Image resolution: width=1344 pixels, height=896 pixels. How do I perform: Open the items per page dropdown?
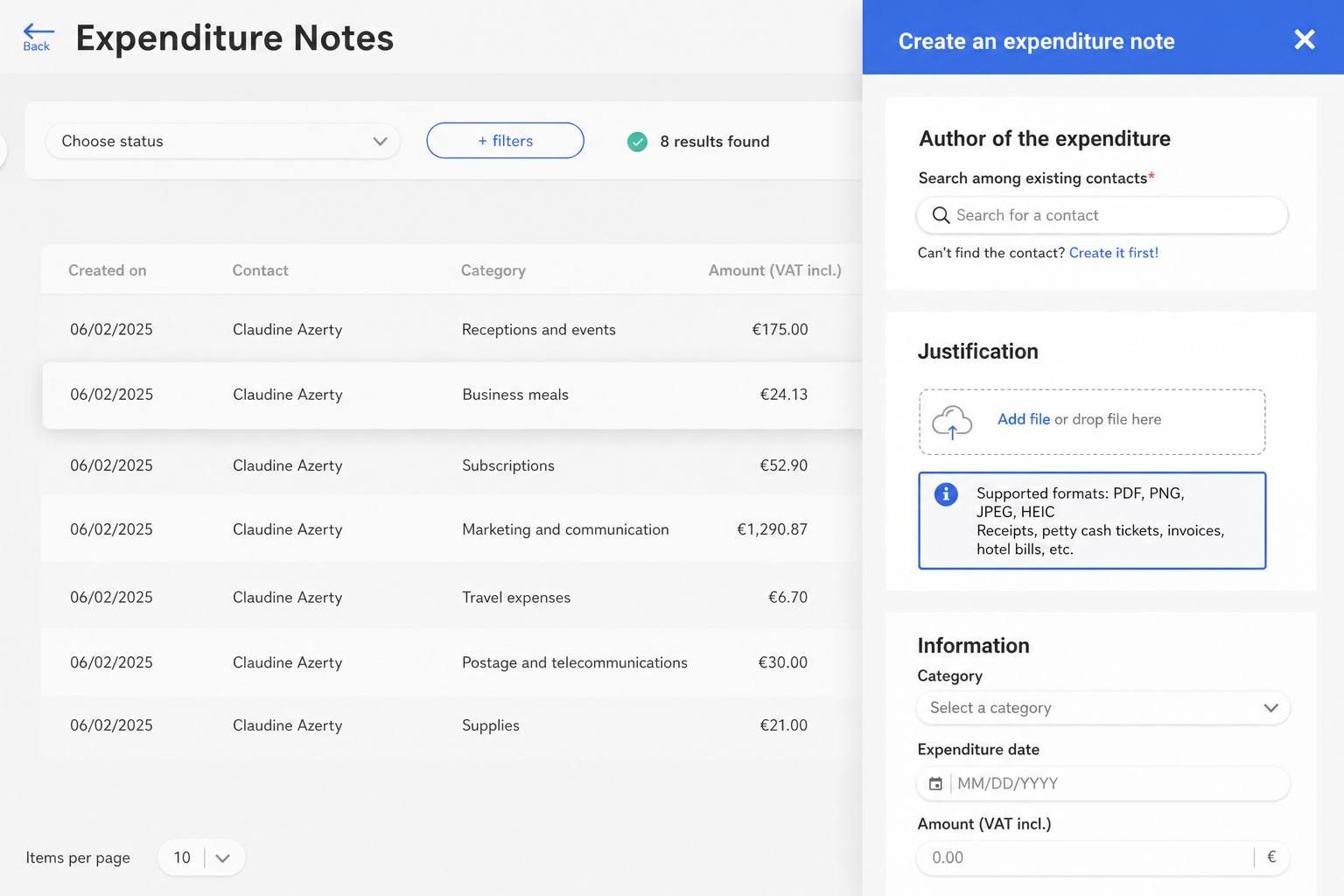(x=201, y=857)
